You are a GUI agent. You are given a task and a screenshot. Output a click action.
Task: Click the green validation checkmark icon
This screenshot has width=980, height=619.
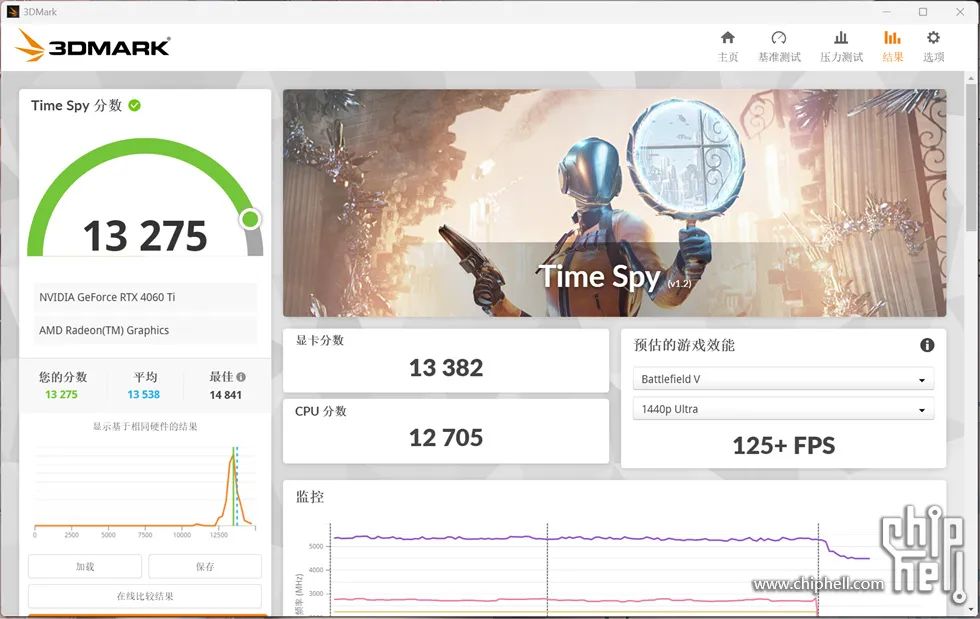point(134,106)
